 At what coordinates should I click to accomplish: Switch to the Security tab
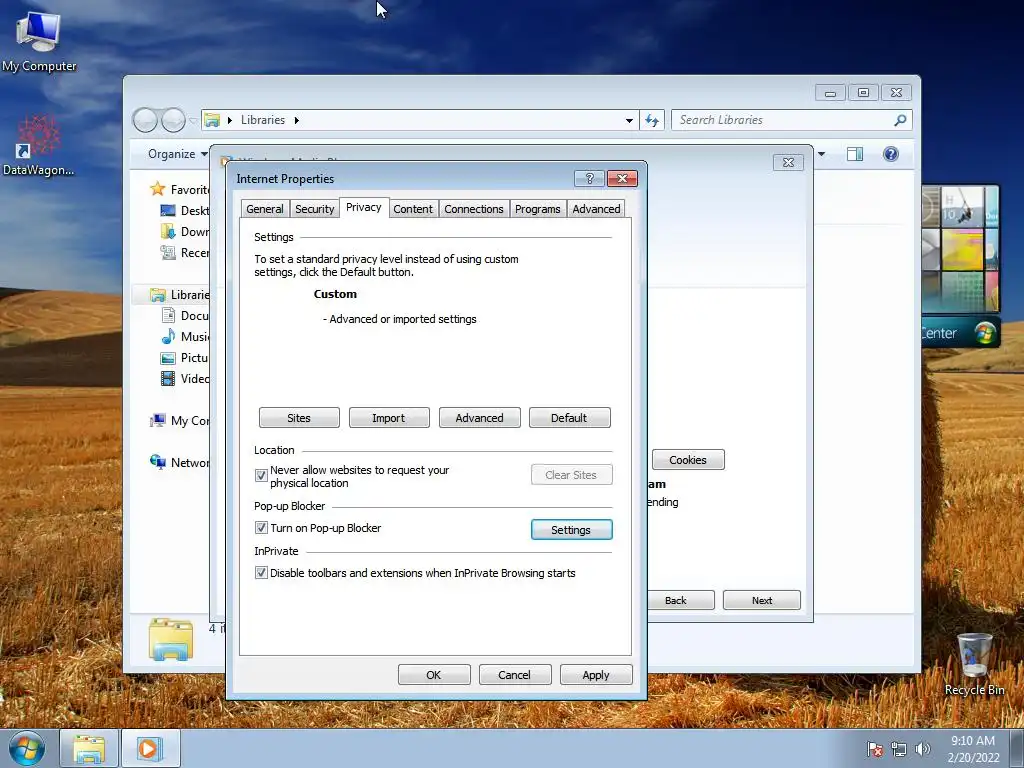(314, 209)
